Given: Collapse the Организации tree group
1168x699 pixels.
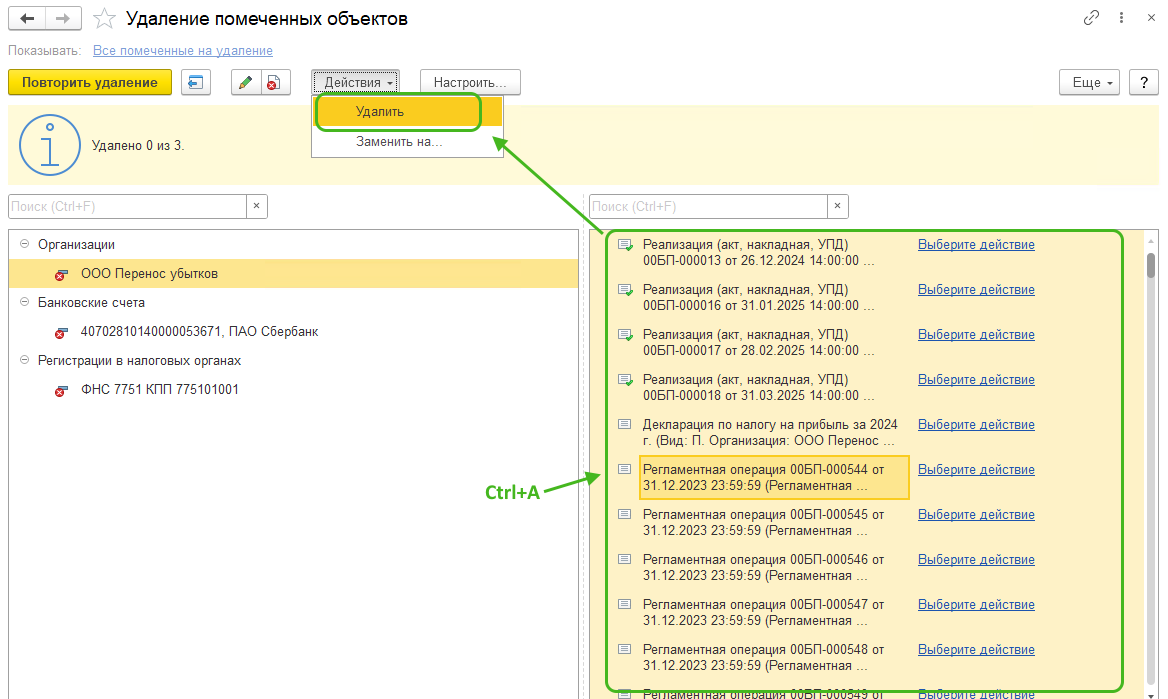Looking at the screenshot, I should [24, 244].
